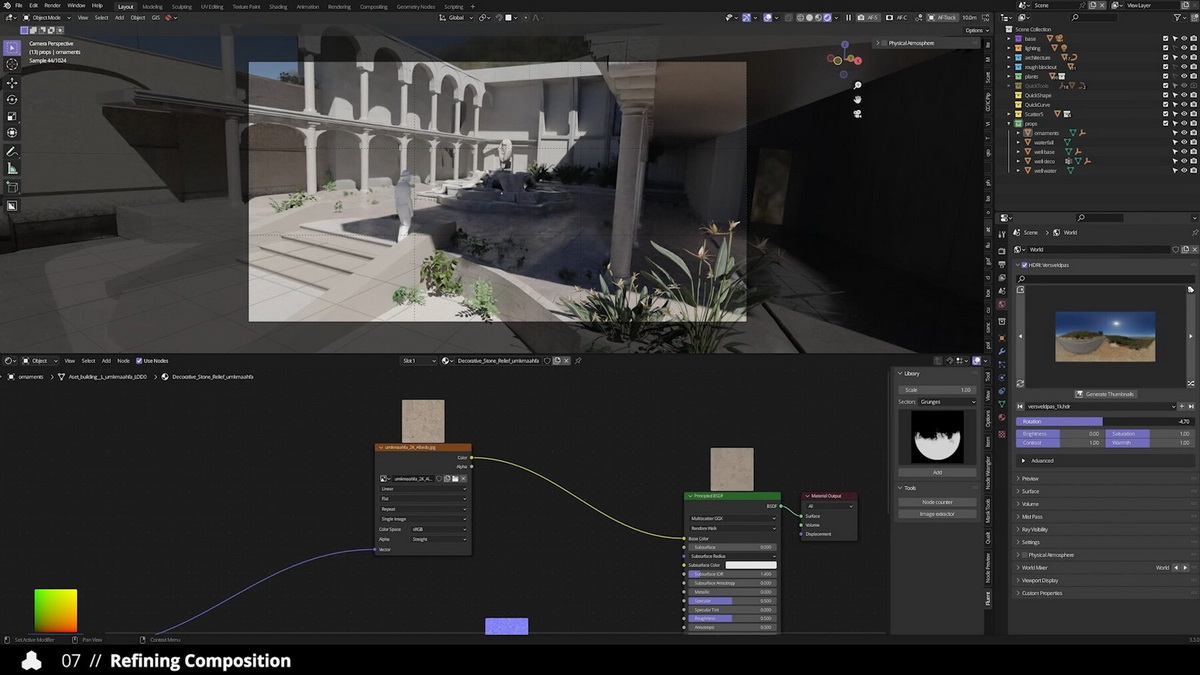Select the Move tool

click(12, 83)
